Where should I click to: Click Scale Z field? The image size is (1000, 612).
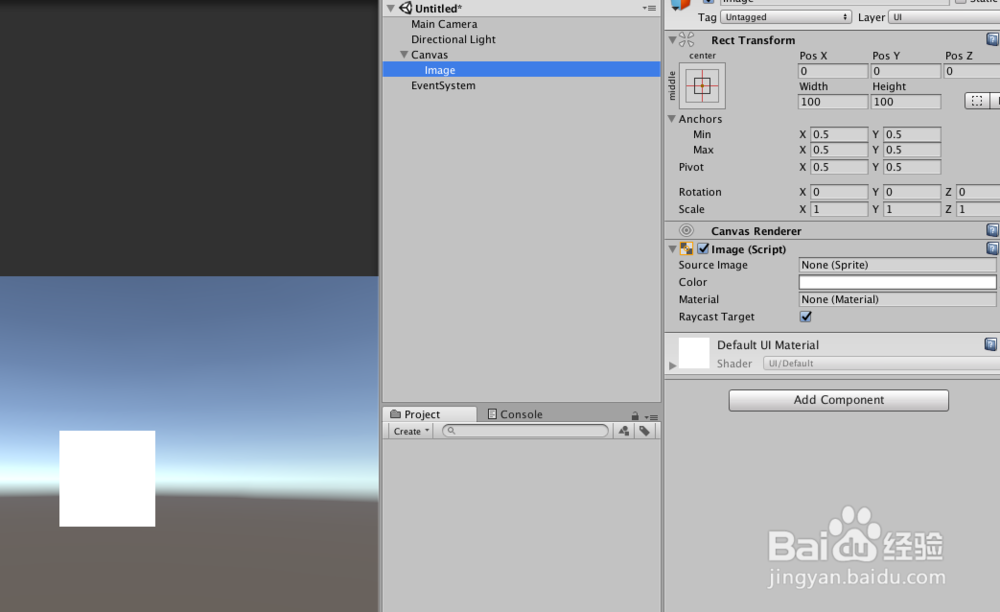coord(978,209)
